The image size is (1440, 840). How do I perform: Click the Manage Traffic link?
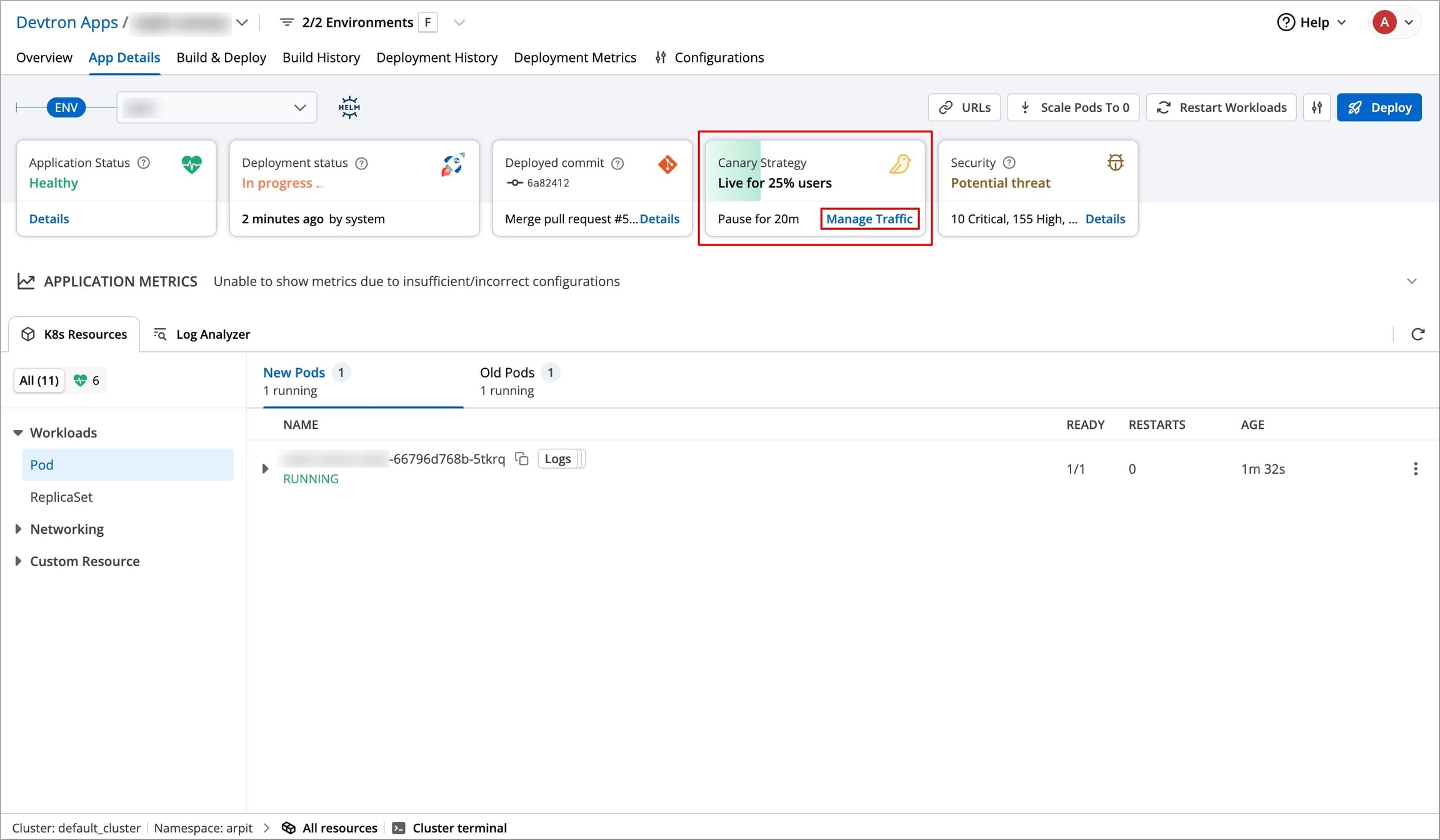click(869, 219)
